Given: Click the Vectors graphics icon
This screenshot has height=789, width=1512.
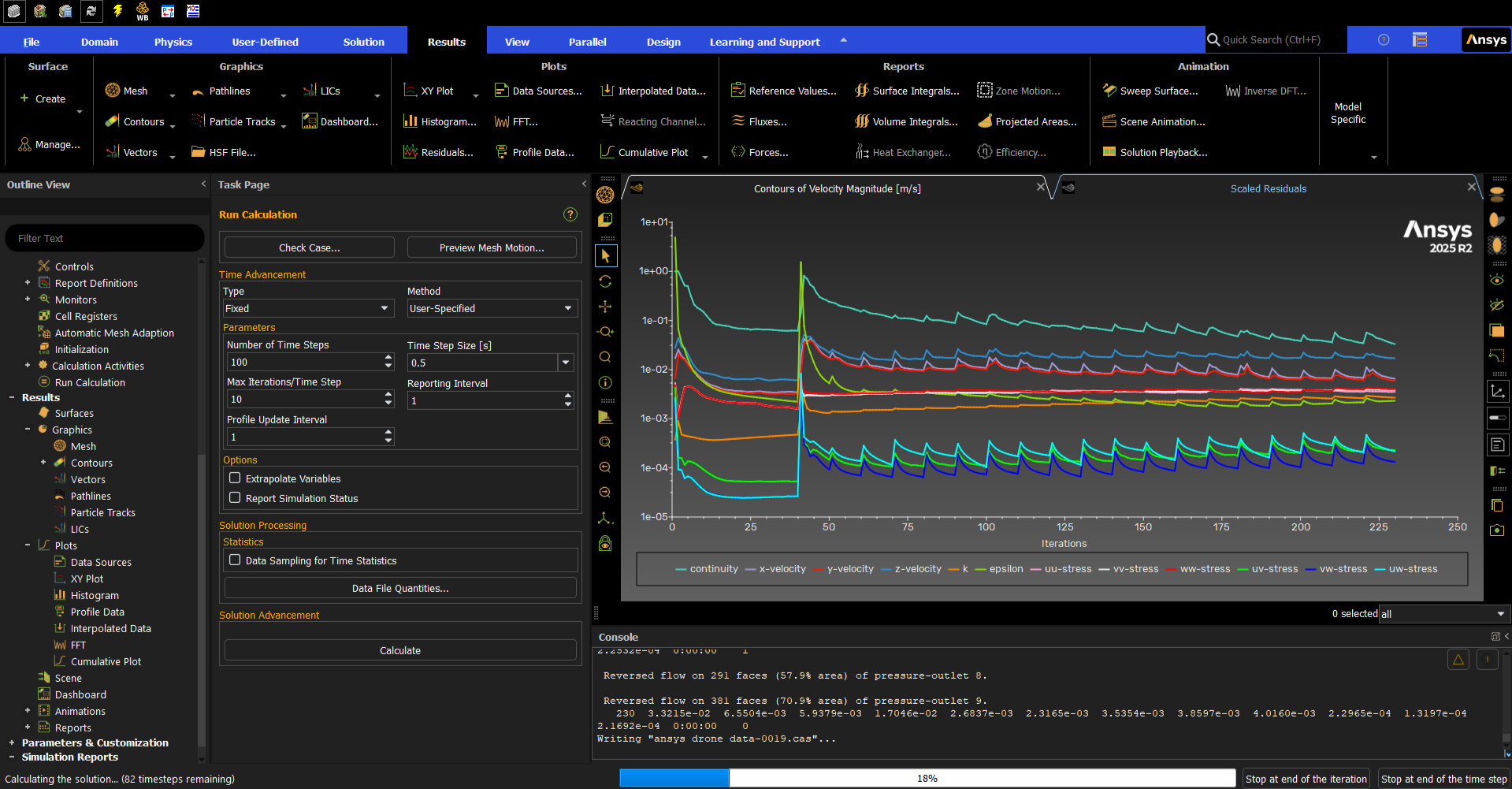Looking at the screenshot, I should 113,152.
